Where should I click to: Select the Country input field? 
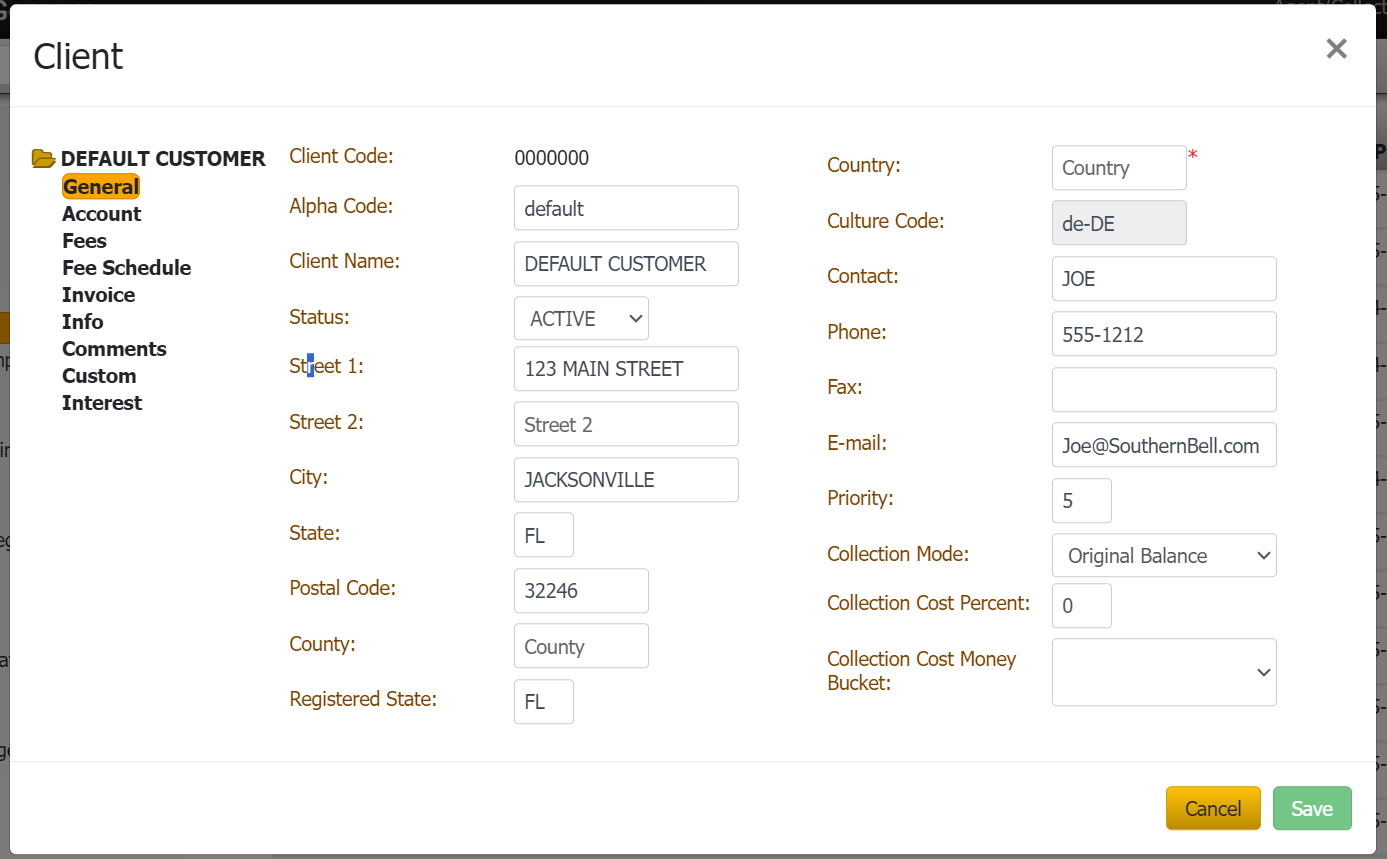[1118, 168]
